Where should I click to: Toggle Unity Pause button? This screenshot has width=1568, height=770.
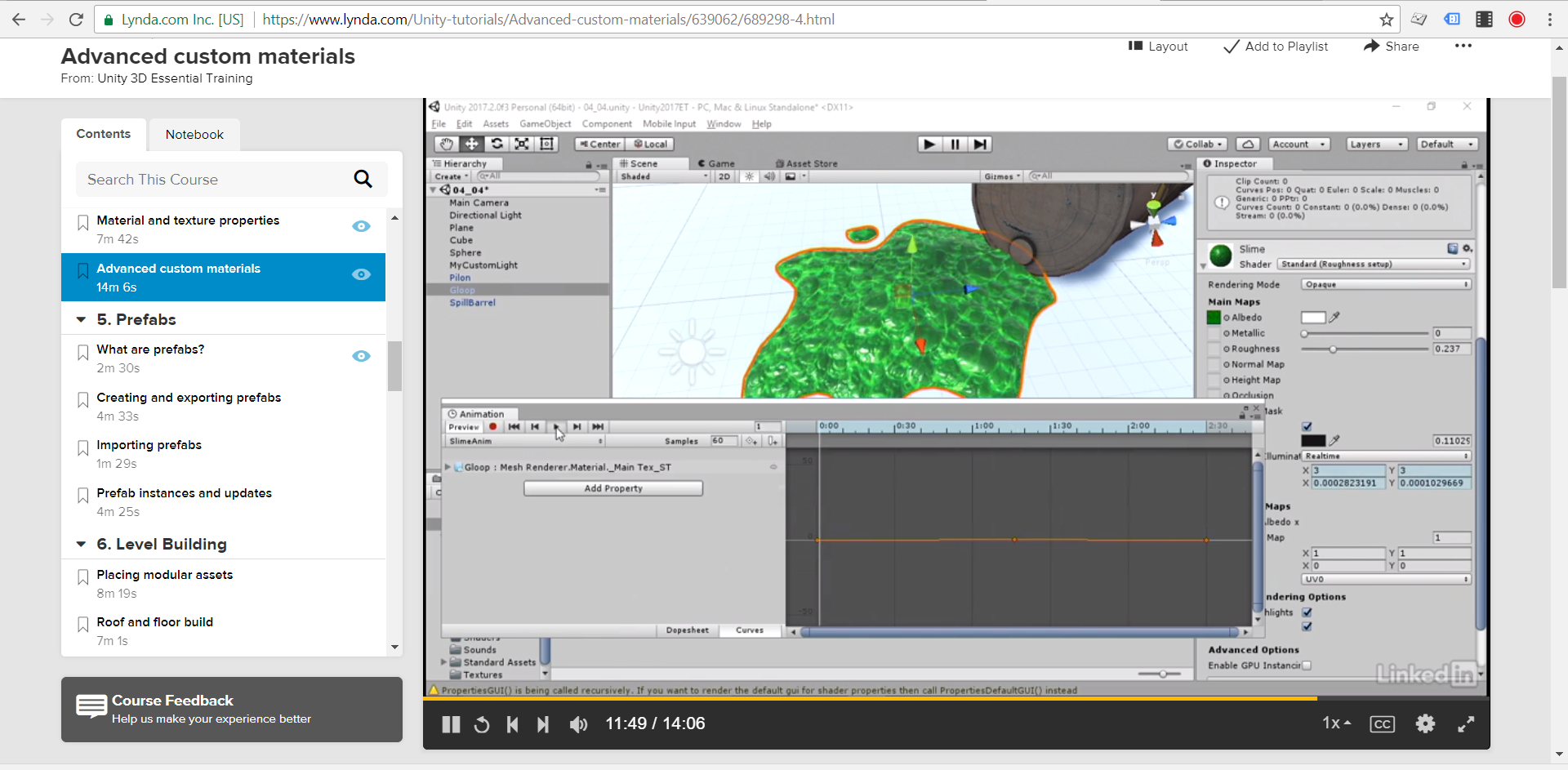[955, 145]
